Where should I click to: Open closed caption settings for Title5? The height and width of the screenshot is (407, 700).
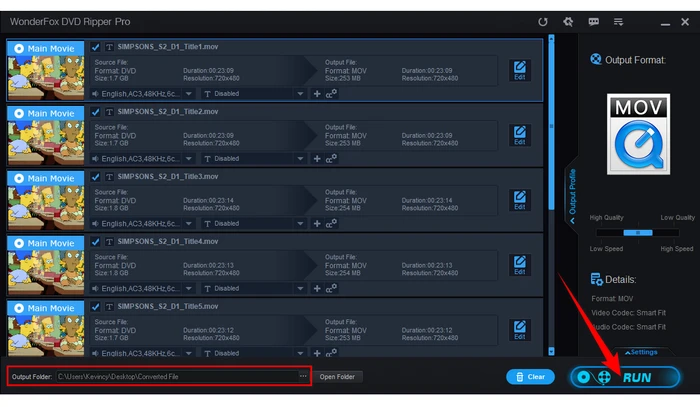[x=331, y=353]
